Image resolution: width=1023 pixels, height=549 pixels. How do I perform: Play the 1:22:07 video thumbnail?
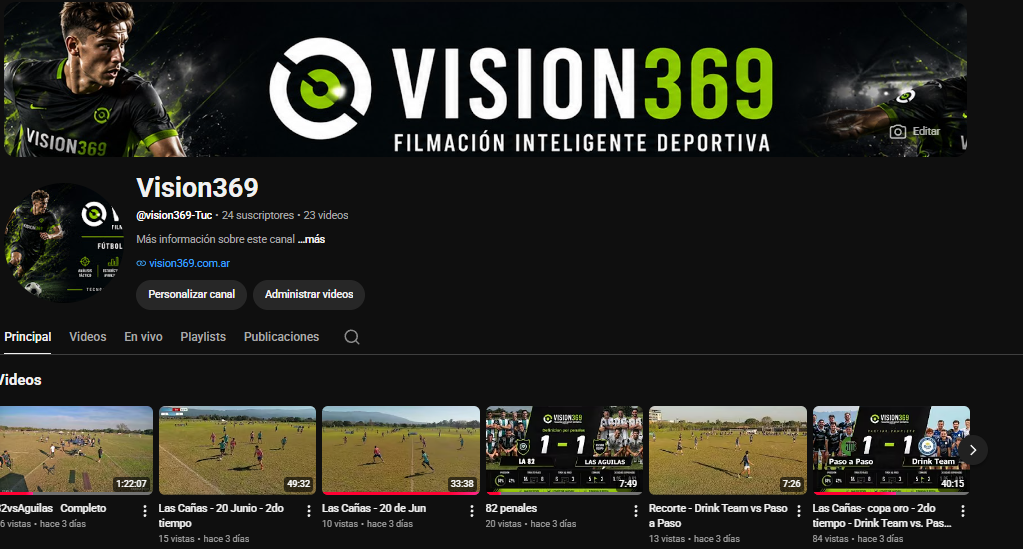pos(76,450)
